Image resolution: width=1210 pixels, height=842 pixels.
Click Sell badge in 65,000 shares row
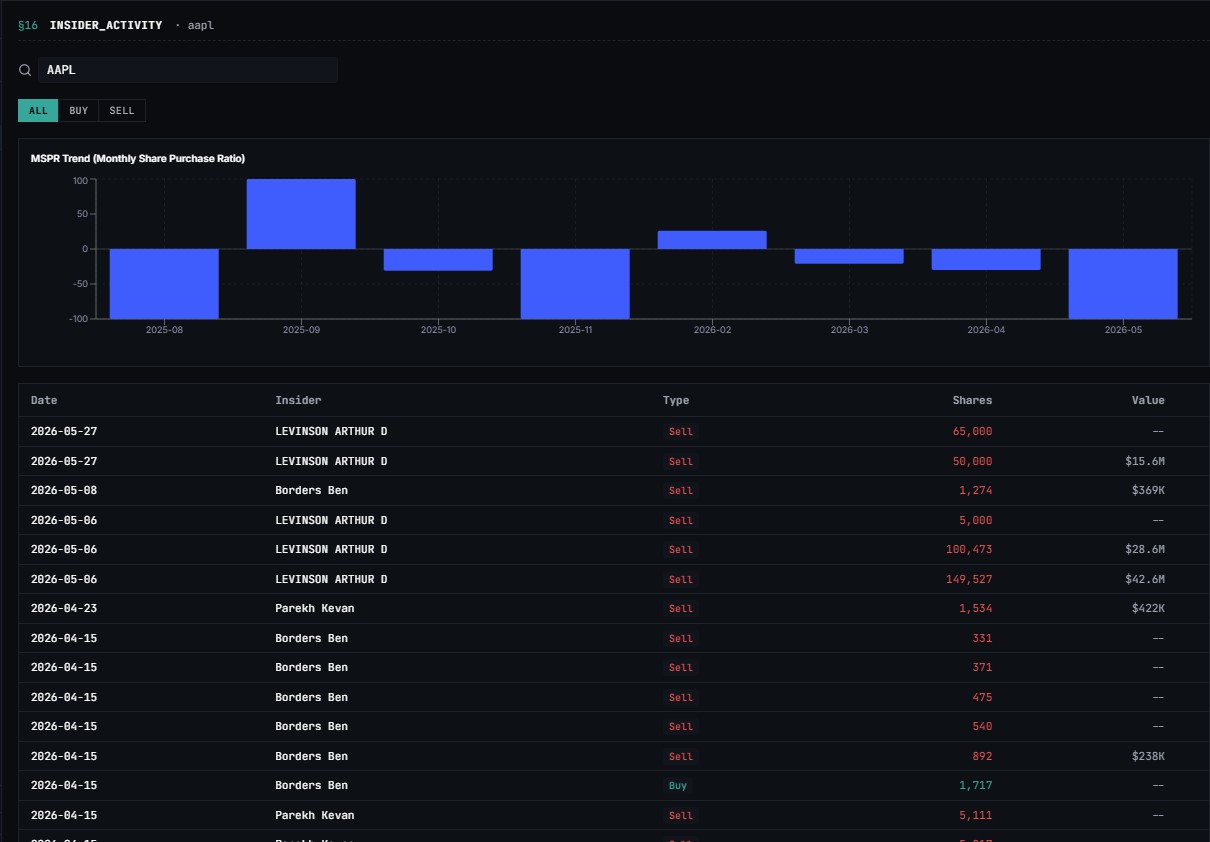(x=680, y=432)
